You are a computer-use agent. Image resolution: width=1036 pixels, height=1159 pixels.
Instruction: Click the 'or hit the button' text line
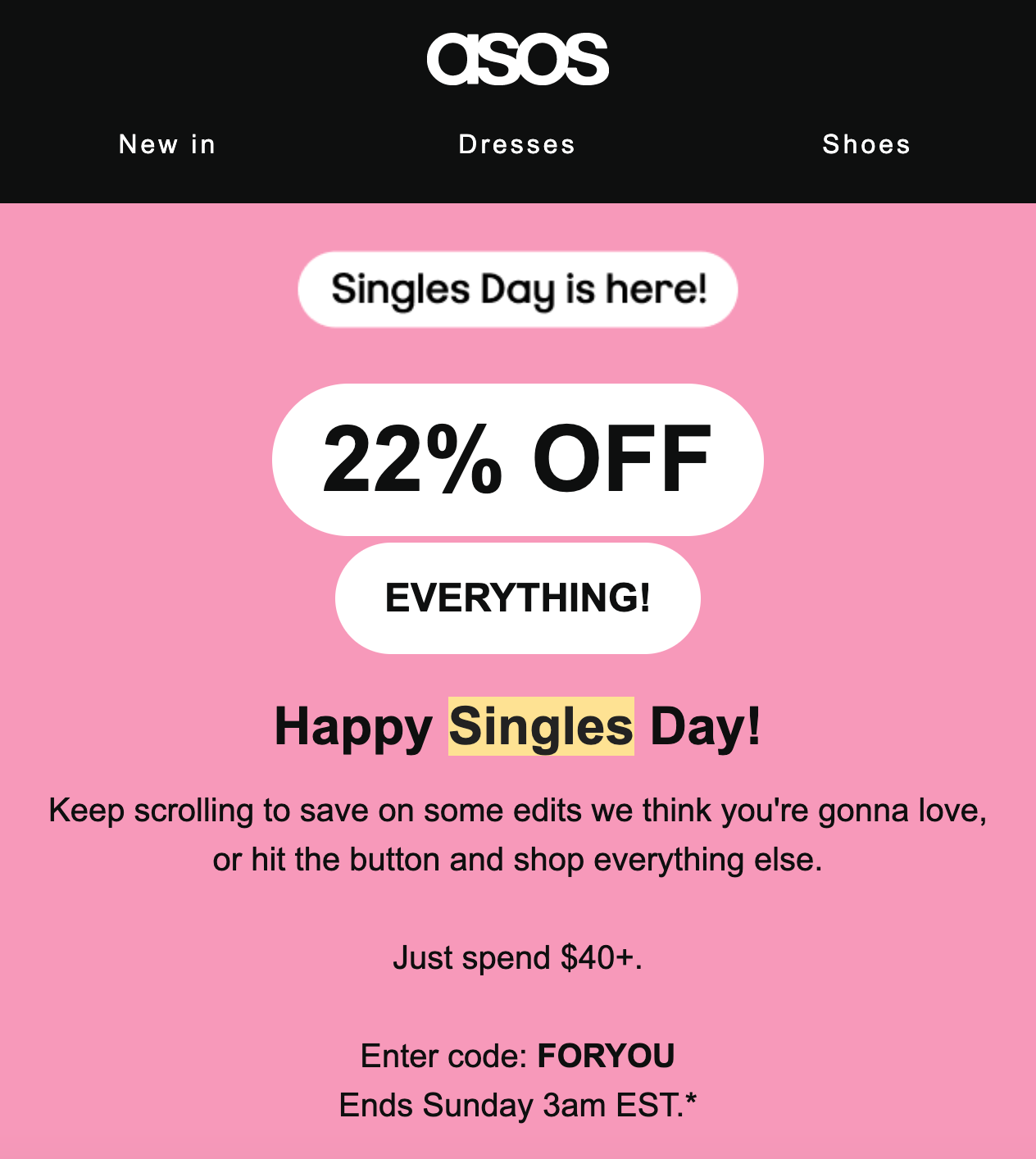(518, 860)
